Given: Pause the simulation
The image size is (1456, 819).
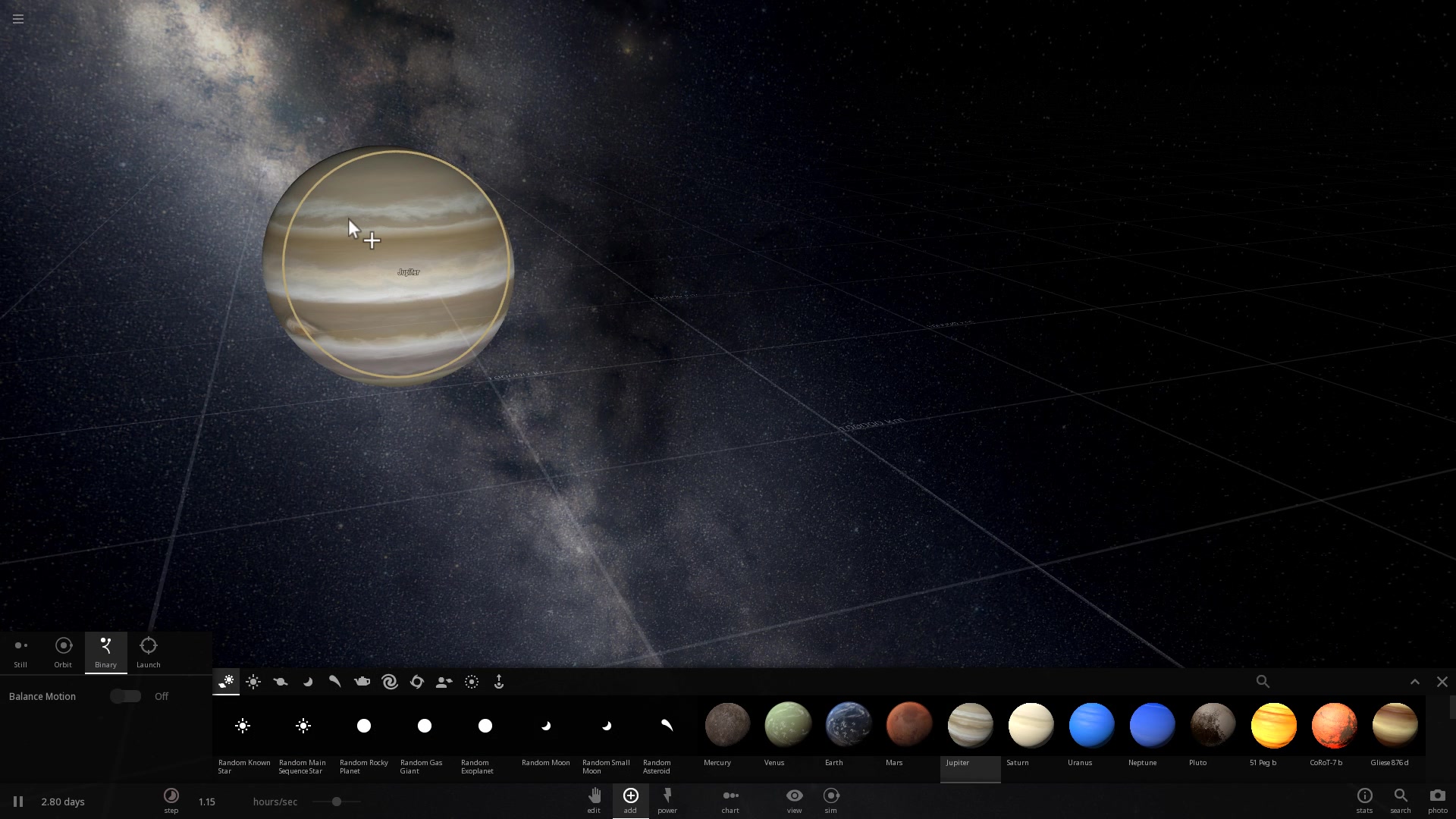Looking at the screenshot, I should pyautogui.click(x=18, y=802).
